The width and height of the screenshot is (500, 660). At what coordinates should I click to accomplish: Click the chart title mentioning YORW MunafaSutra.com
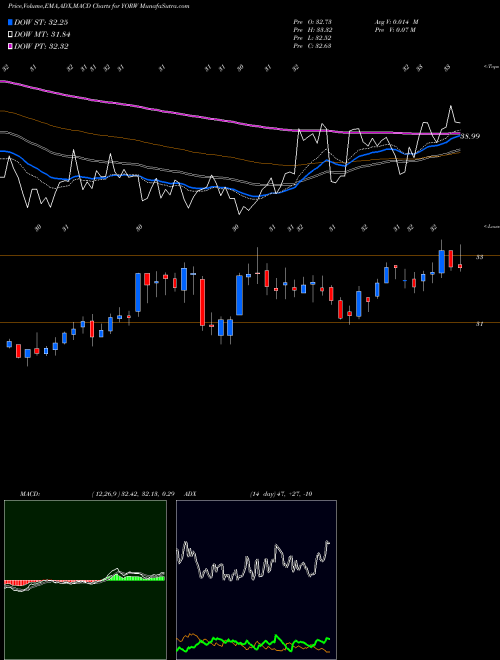(98, 6)
